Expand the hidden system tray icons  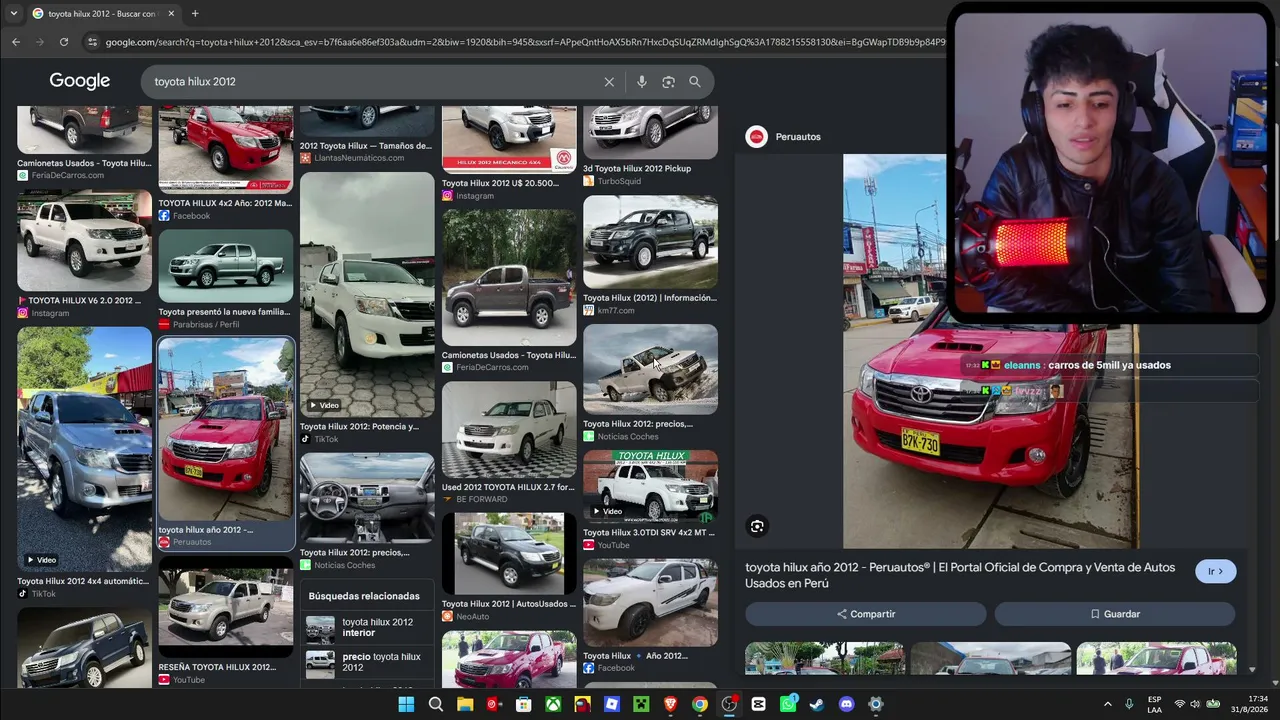tap(1107, 704)
